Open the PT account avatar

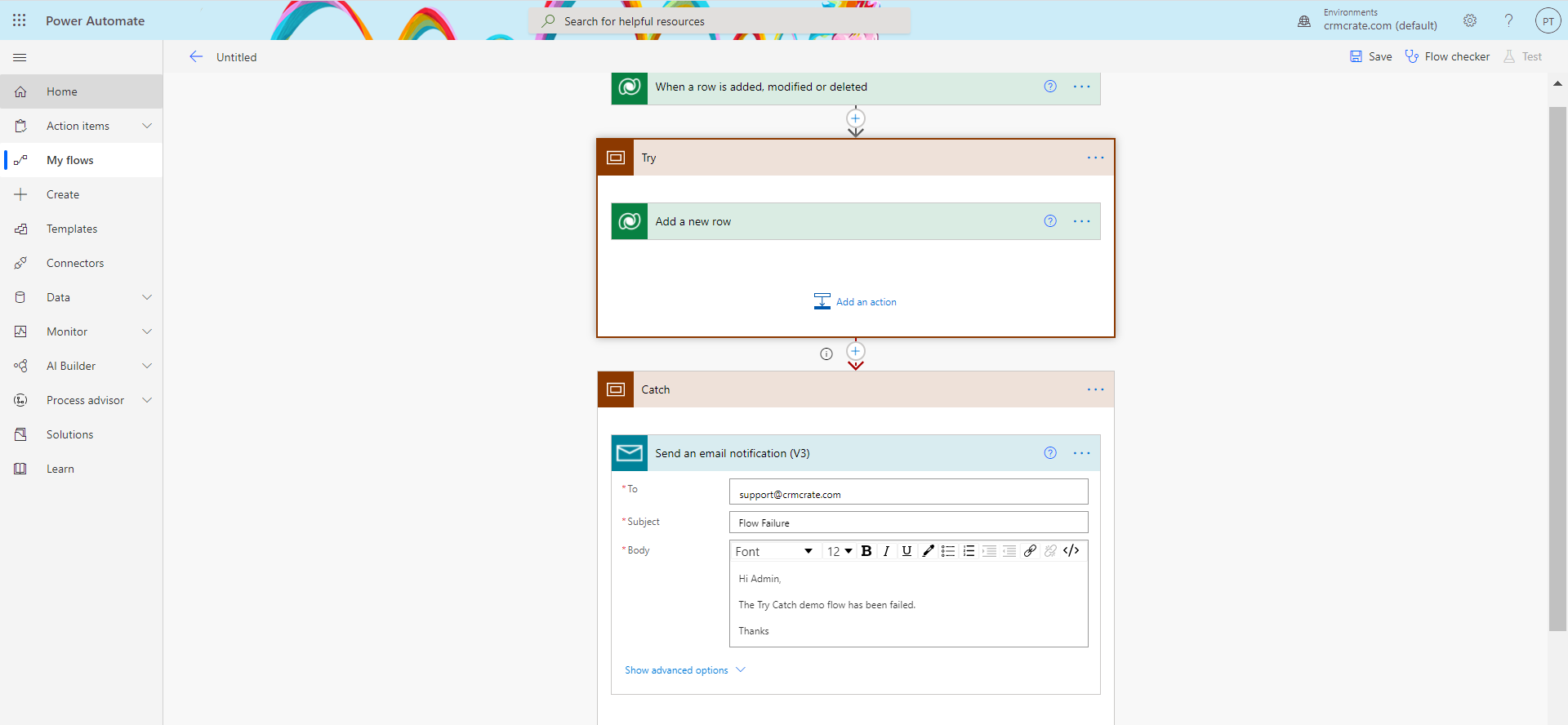point(1548,20)
